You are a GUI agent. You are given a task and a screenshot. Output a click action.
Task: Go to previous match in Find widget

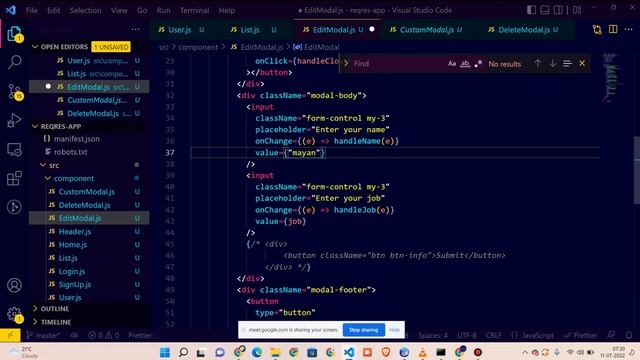[x=538, y=64]
